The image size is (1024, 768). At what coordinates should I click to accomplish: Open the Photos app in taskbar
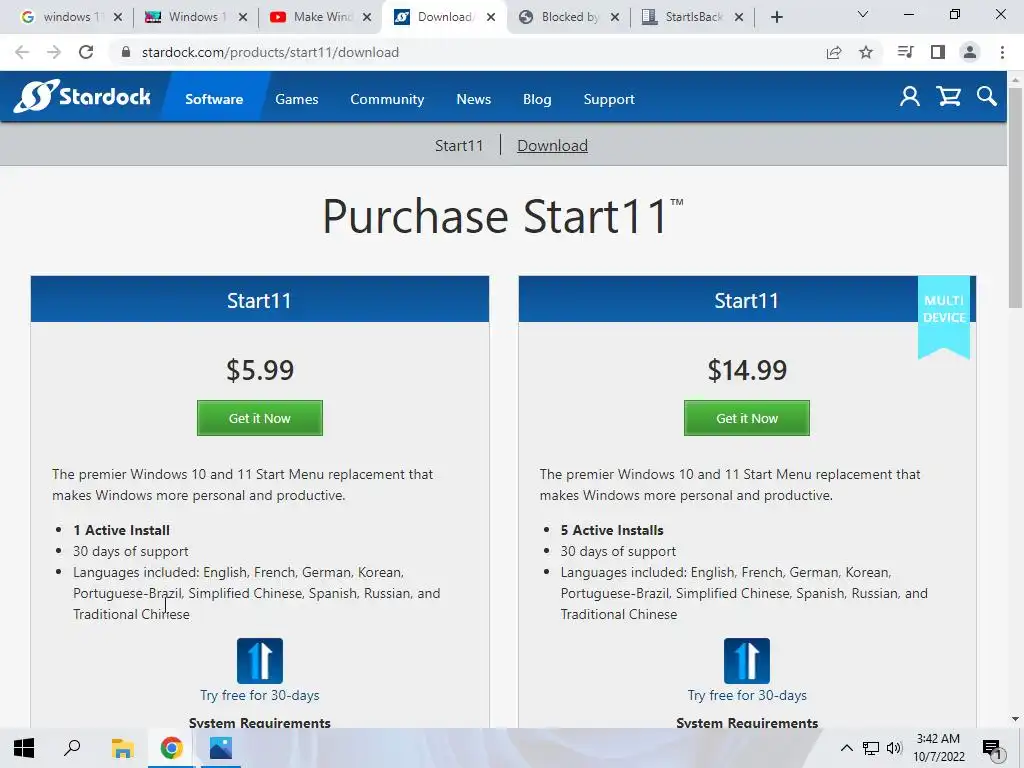click(x=221, y=748)
